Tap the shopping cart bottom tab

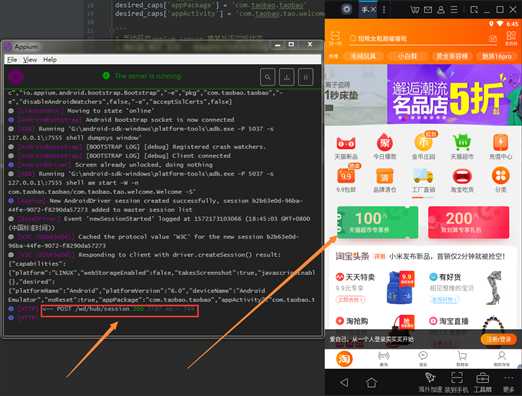point(462,359)
